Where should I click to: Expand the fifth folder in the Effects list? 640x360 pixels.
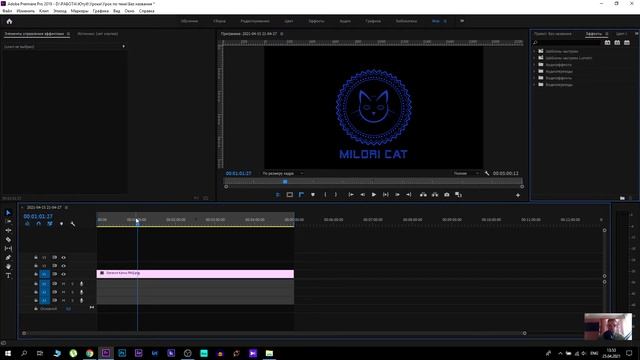click(x=534, y=78)
